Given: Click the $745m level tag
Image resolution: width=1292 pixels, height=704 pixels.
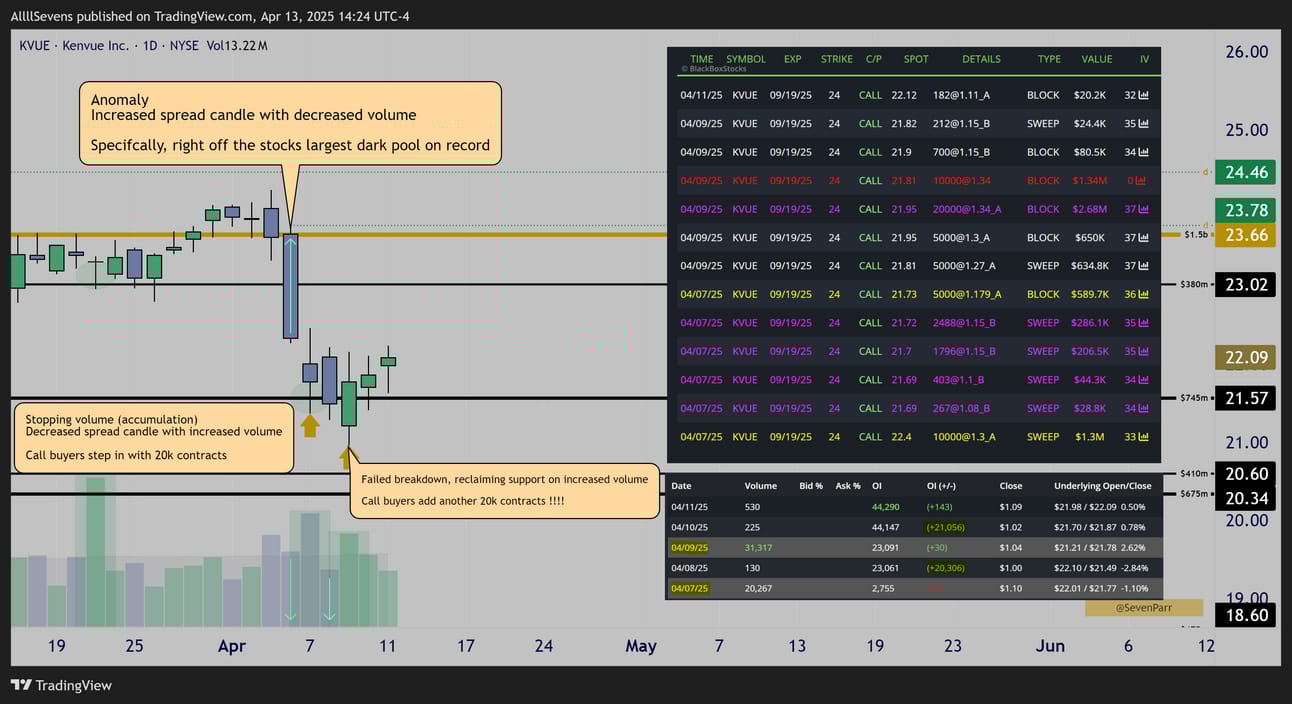Looking at the screenshot, I should 1195,398.
